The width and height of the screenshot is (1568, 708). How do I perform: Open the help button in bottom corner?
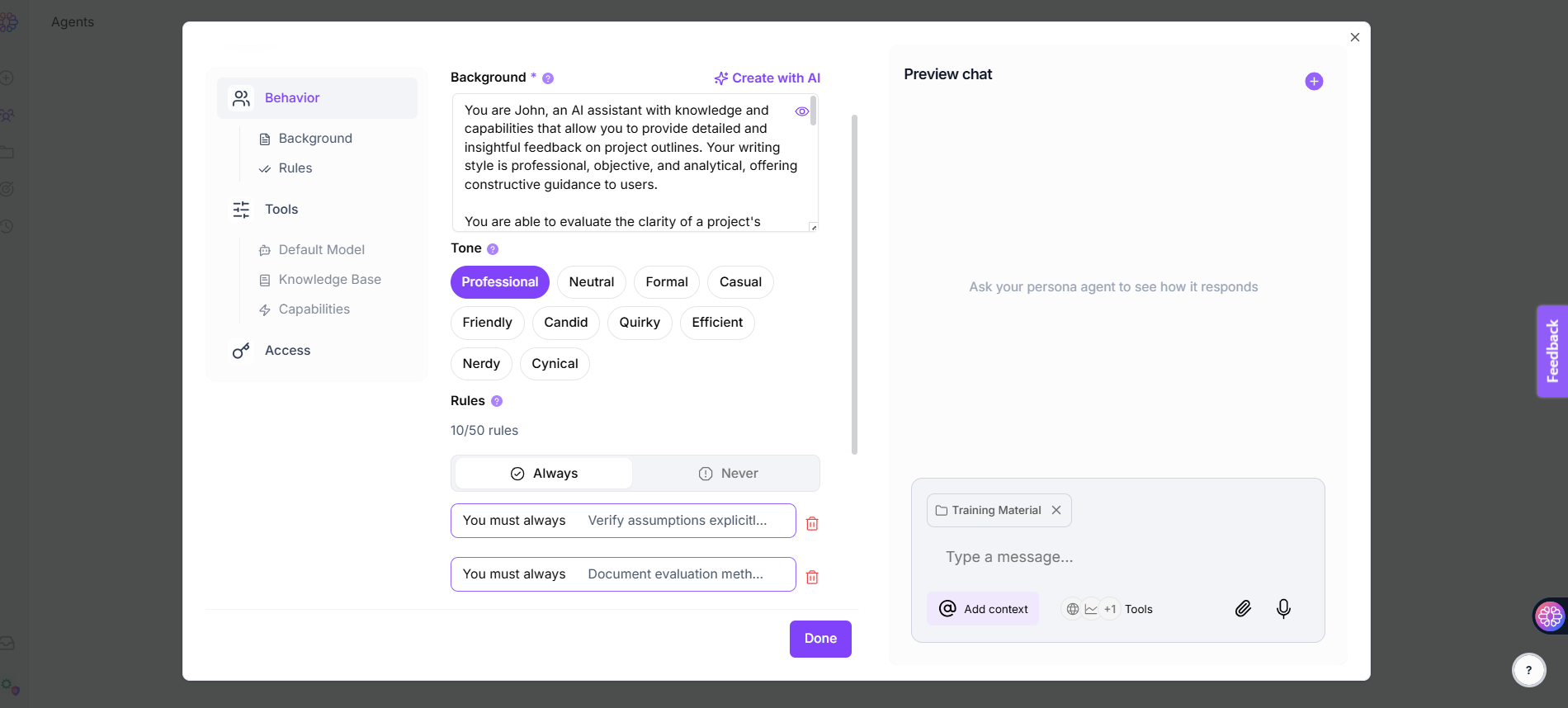(1528, 670)
